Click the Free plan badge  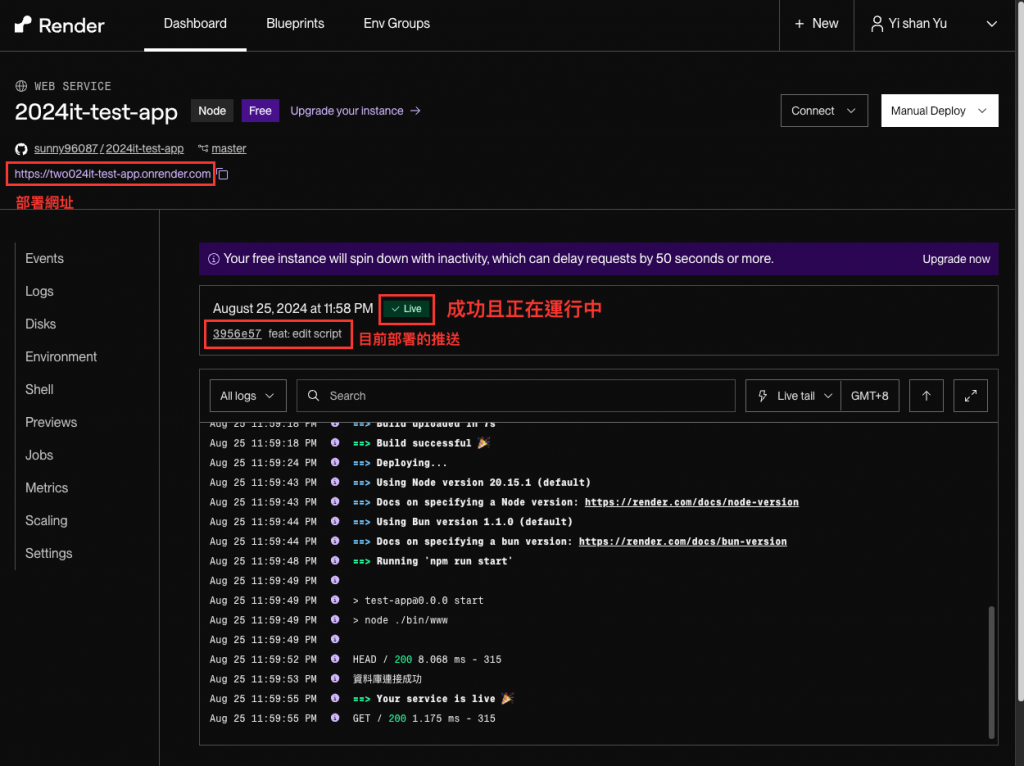click(x=260, y=110)
